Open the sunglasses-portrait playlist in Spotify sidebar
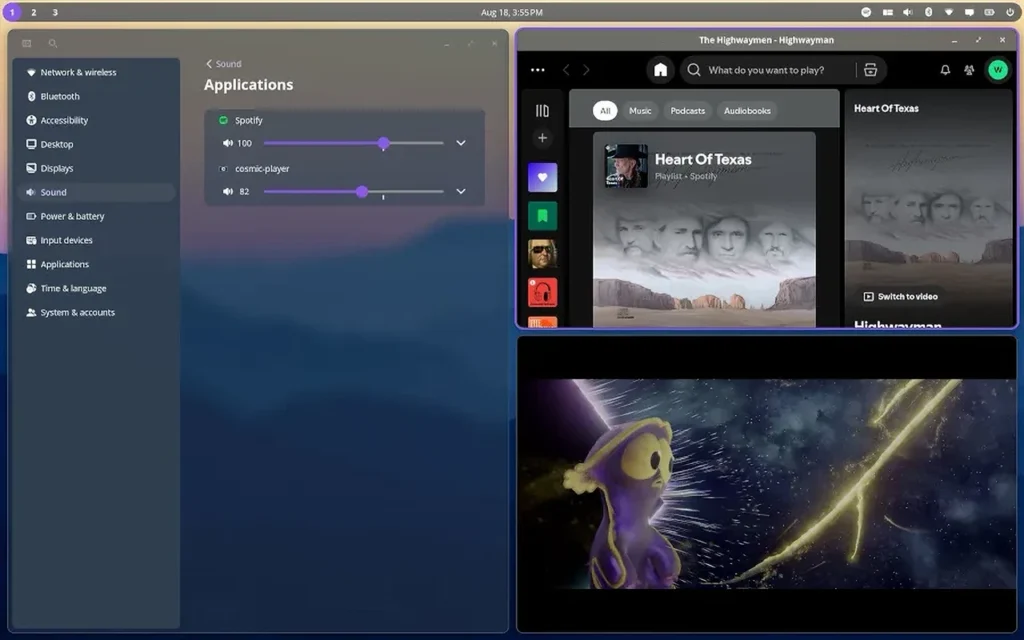 pos(542,254)
